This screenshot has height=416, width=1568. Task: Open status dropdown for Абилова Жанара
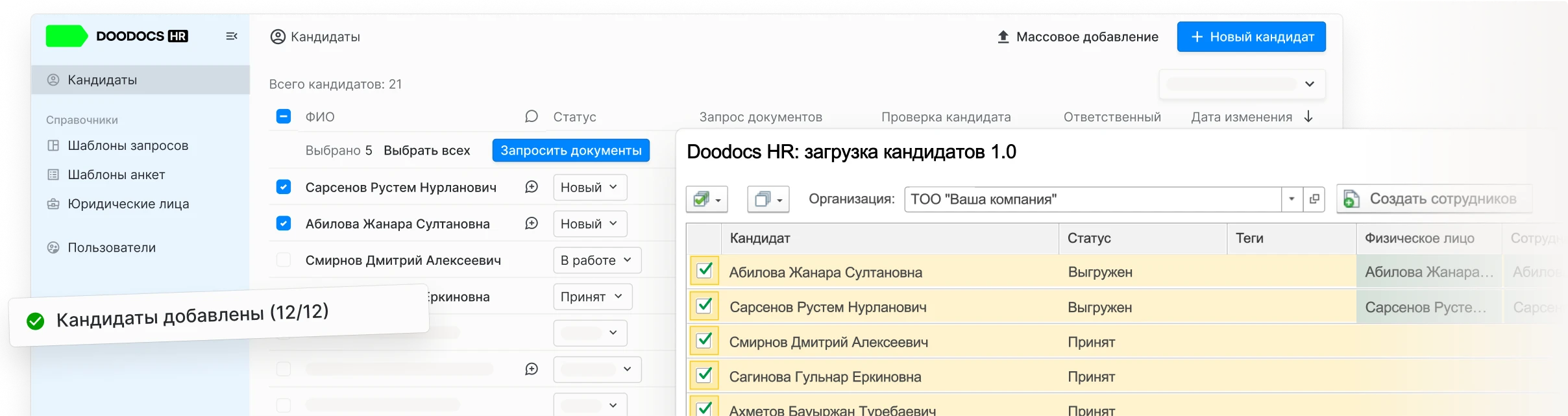590,223
